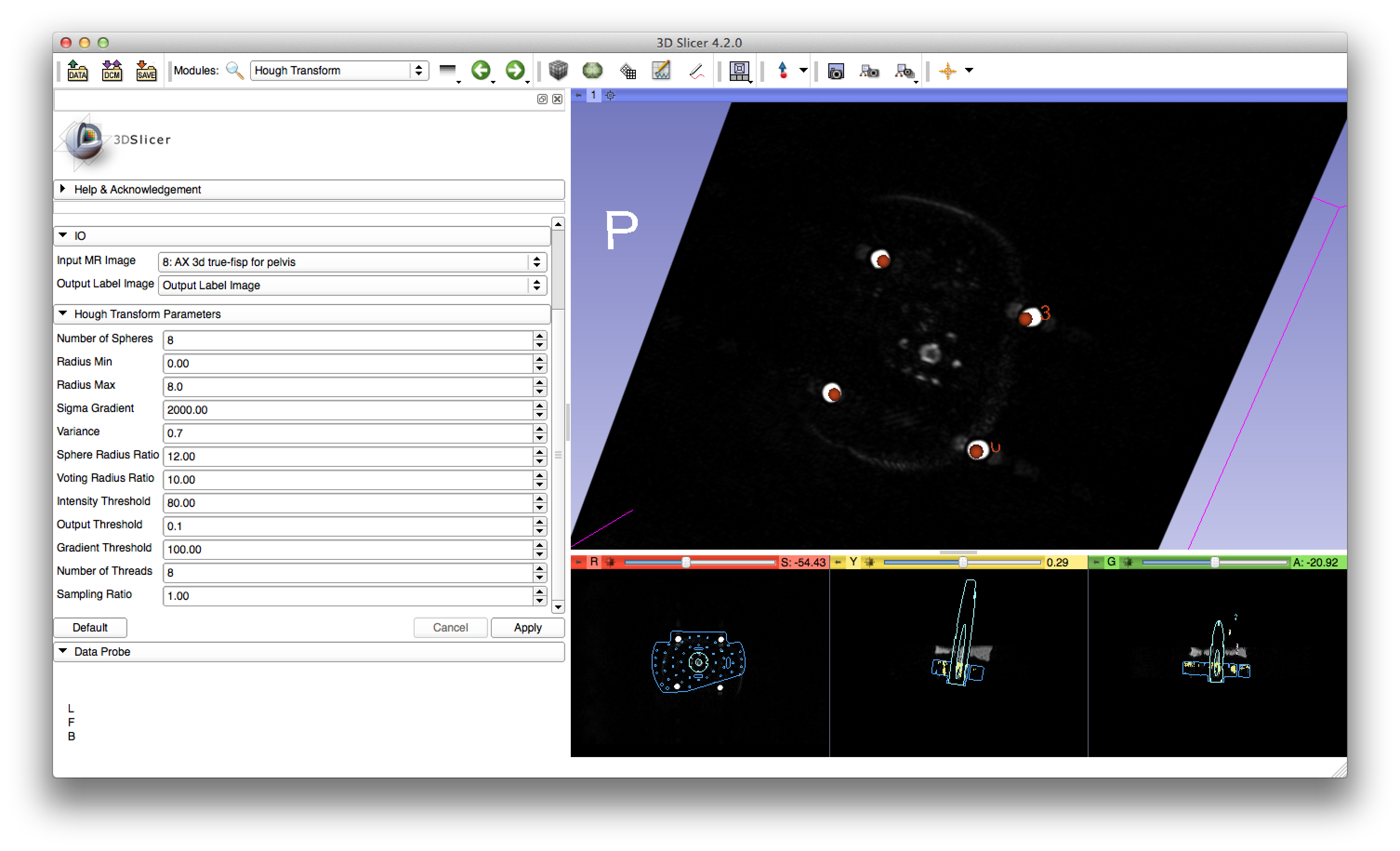Screen dimensions: 1400x851
Task: Click the SAVE scene icon
Action: [146, 71]
